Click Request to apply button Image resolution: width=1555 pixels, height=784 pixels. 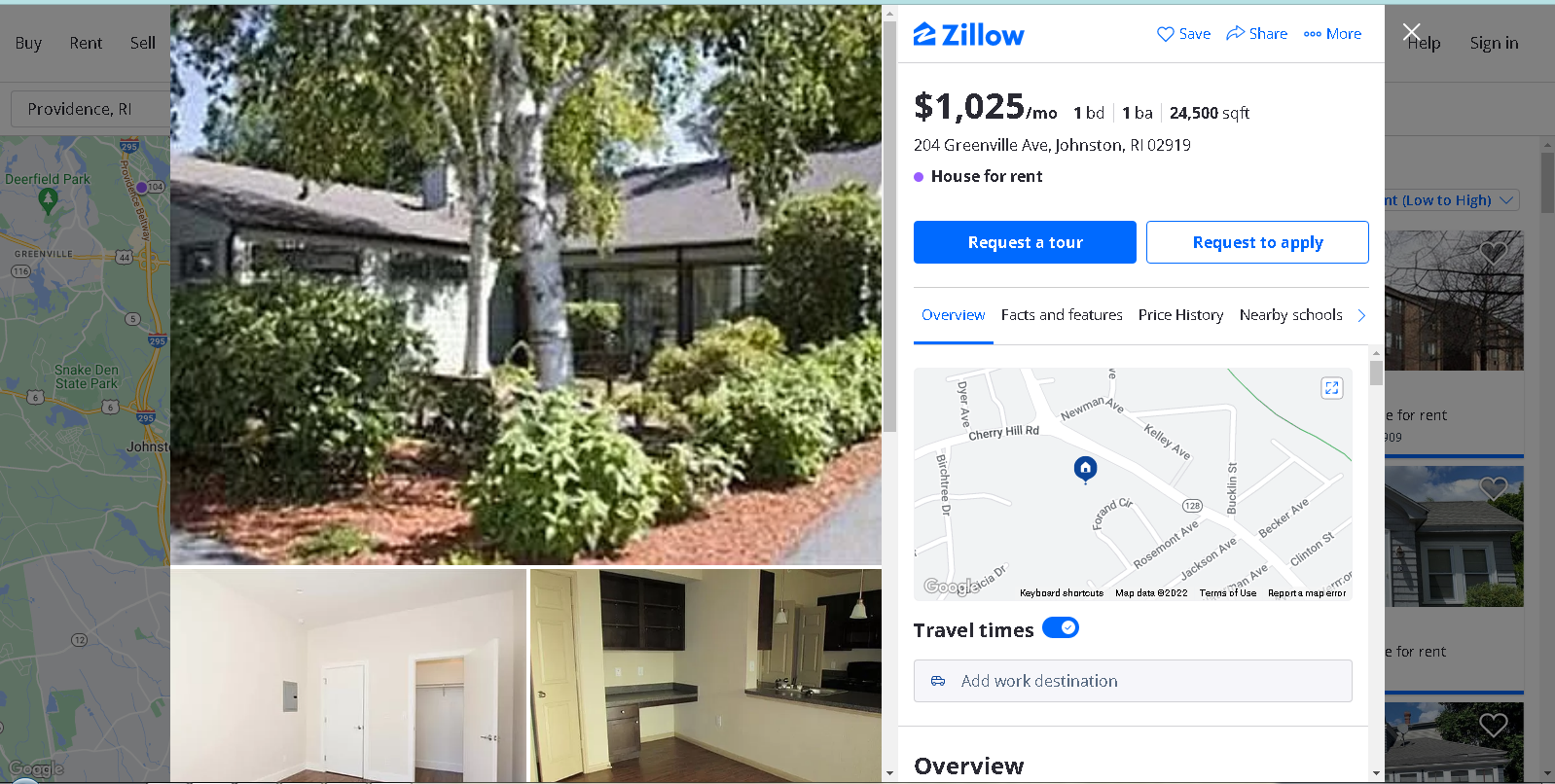point(1257,242)
